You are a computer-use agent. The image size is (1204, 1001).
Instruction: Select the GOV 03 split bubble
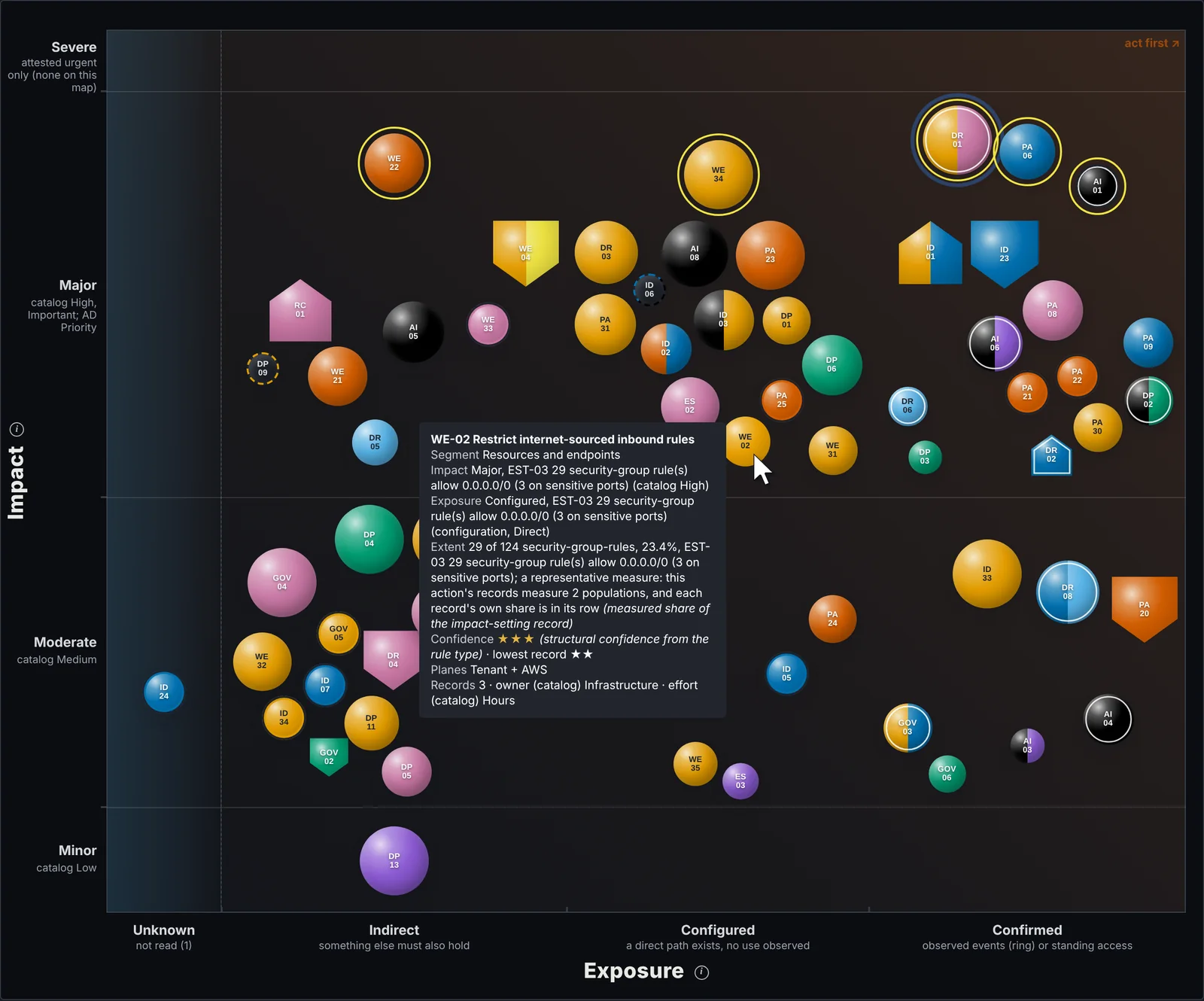coord(908,728)
